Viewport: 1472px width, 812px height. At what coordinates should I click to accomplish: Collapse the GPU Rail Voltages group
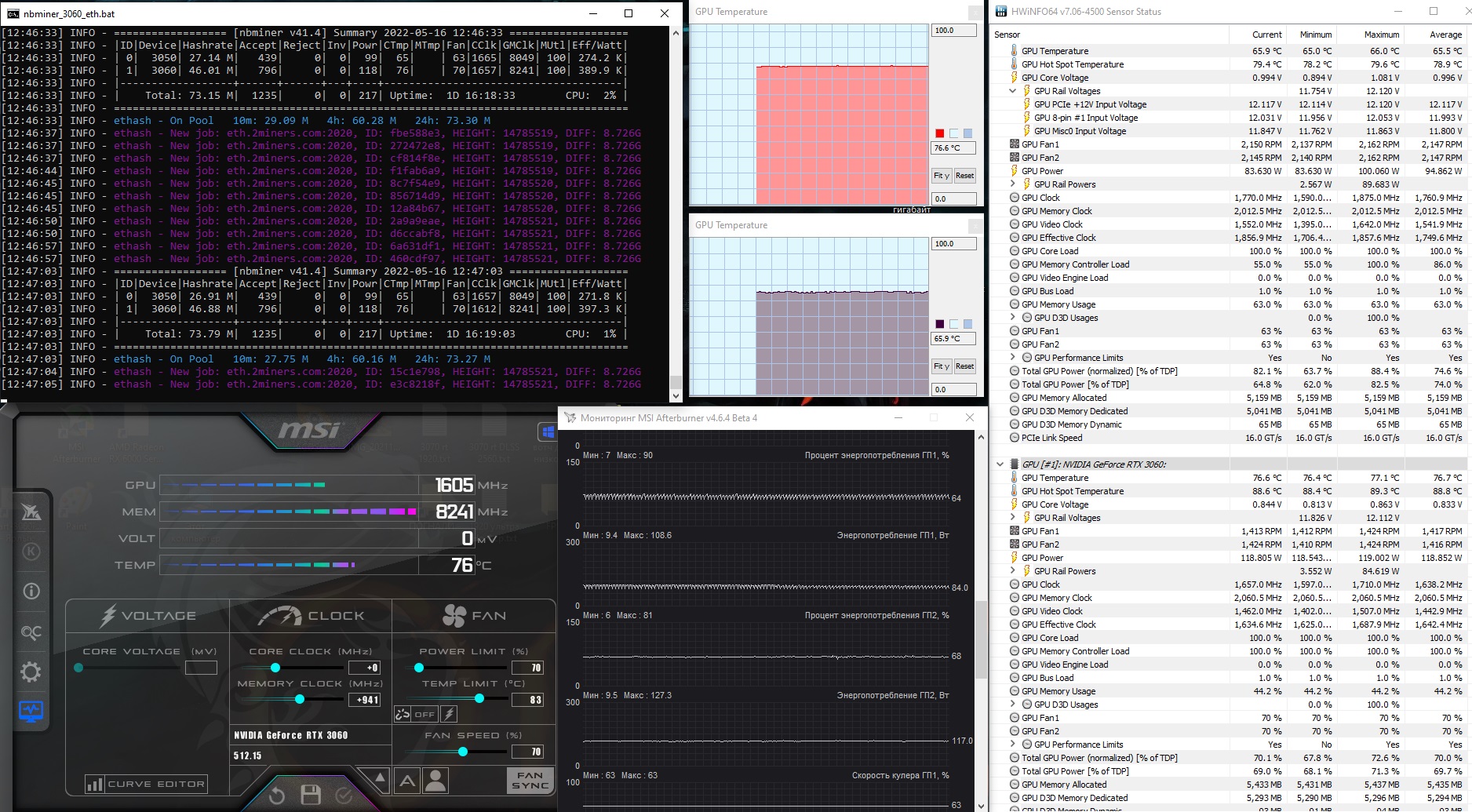click(1013, 91)
